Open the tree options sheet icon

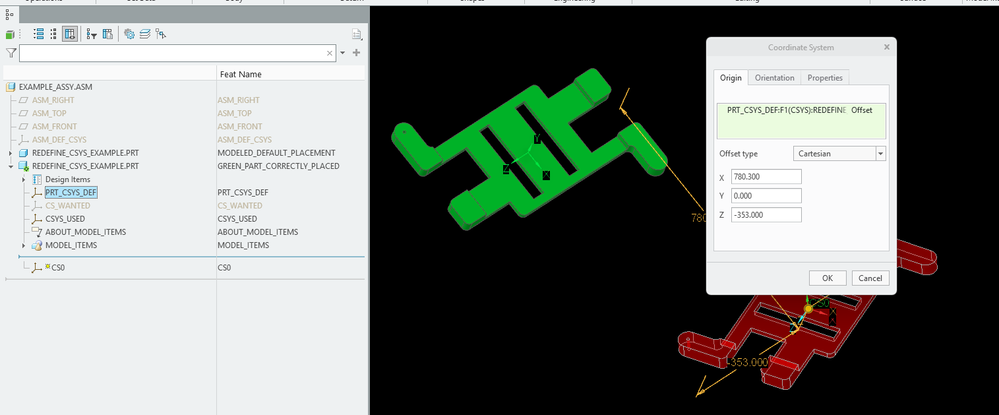357,34
